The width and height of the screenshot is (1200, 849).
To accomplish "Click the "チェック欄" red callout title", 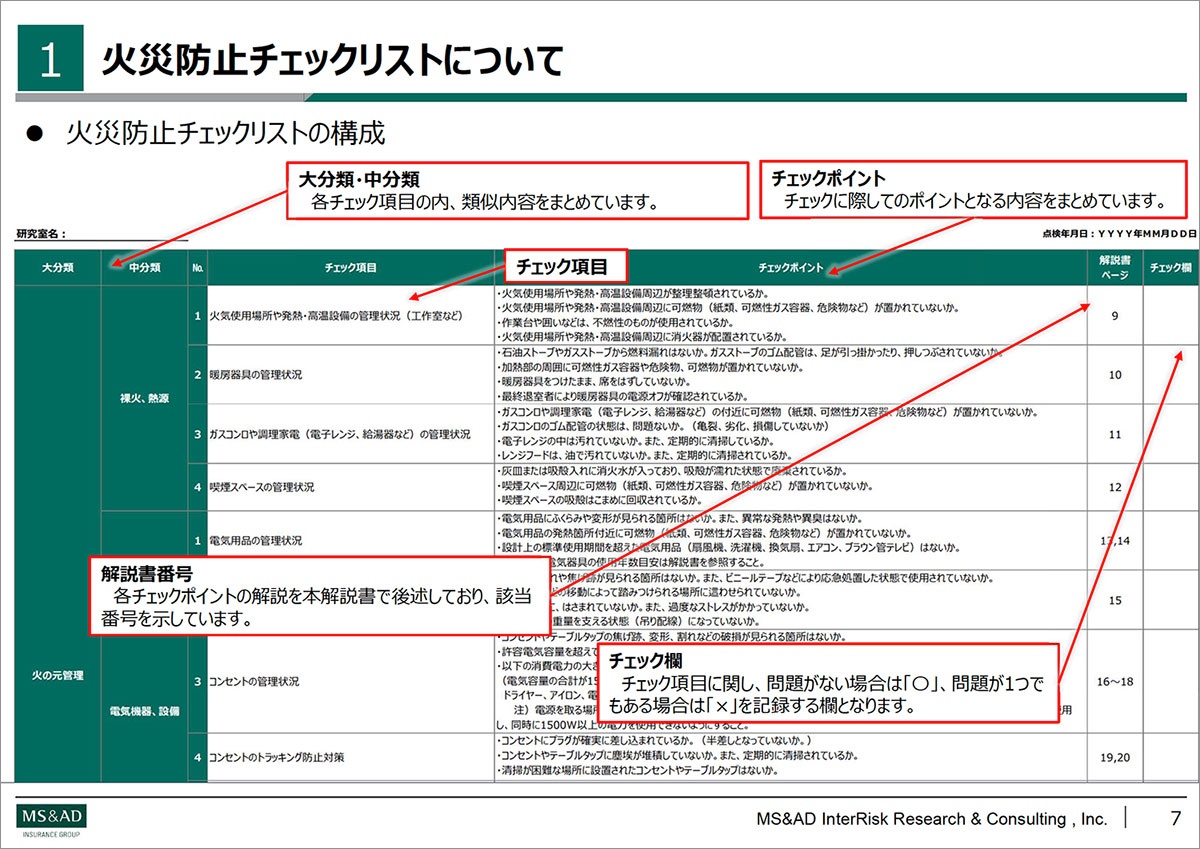I will 644,661.
